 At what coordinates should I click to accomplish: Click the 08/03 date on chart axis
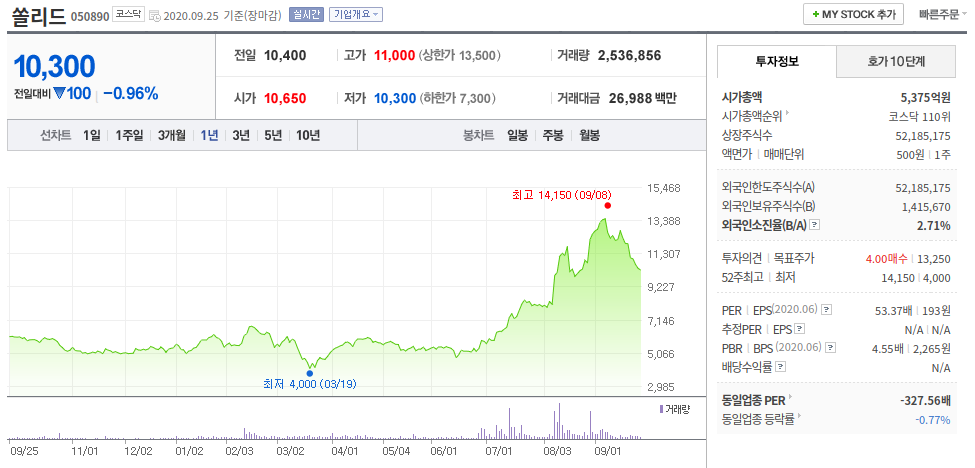tap(557, 451)
